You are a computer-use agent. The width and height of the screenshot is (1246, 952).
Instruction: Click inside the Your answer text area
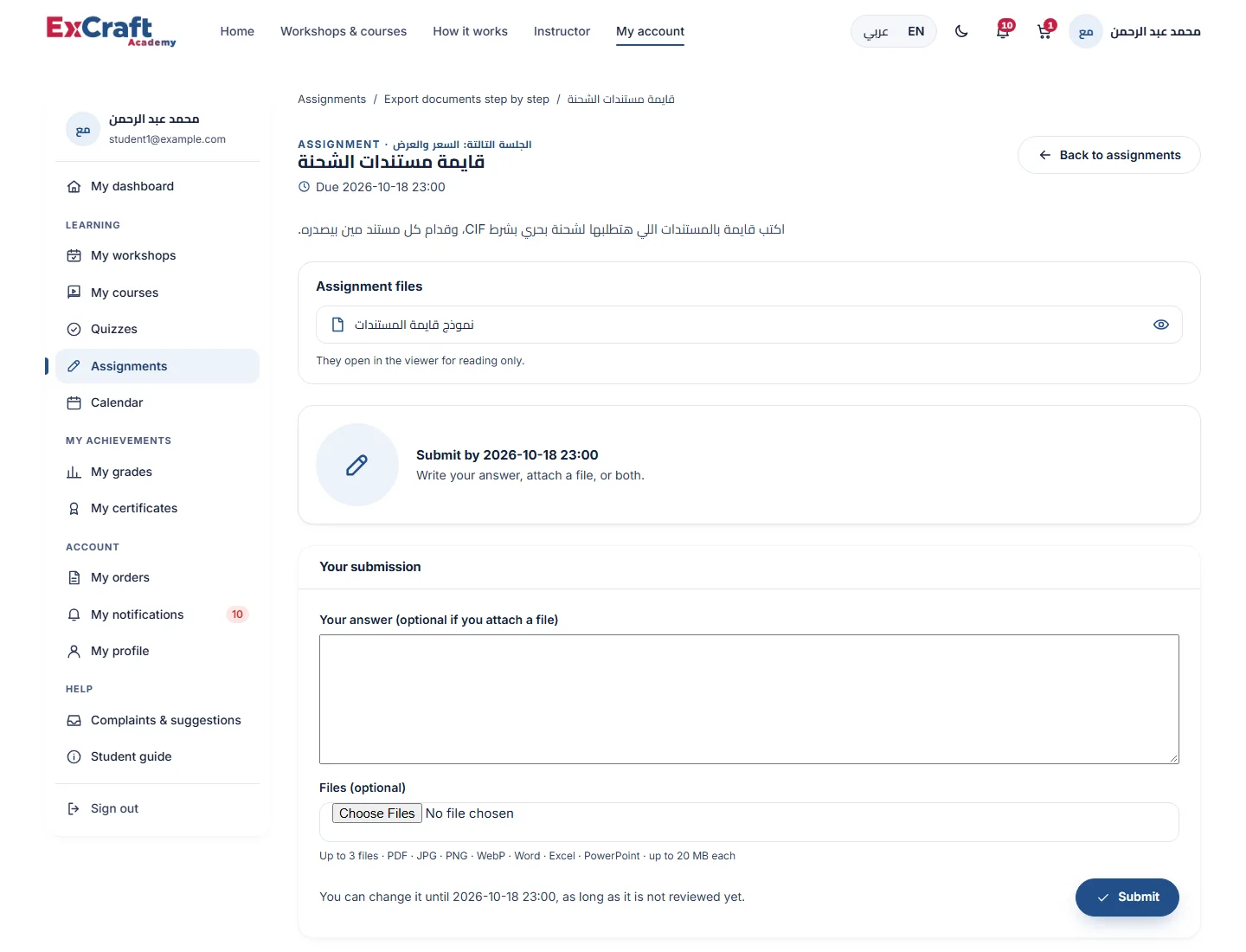tap(749, 699)
